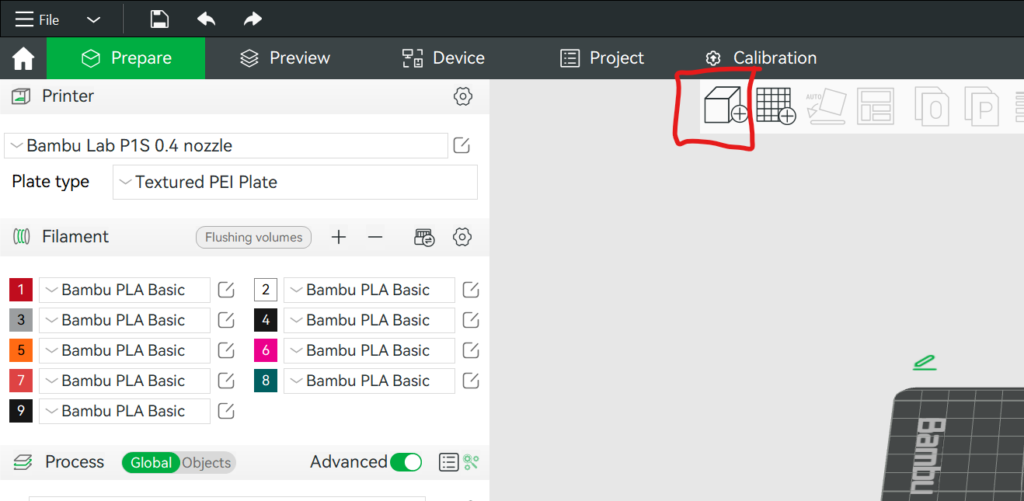
Task: Click the save disk icon
Action: (159, 19)
